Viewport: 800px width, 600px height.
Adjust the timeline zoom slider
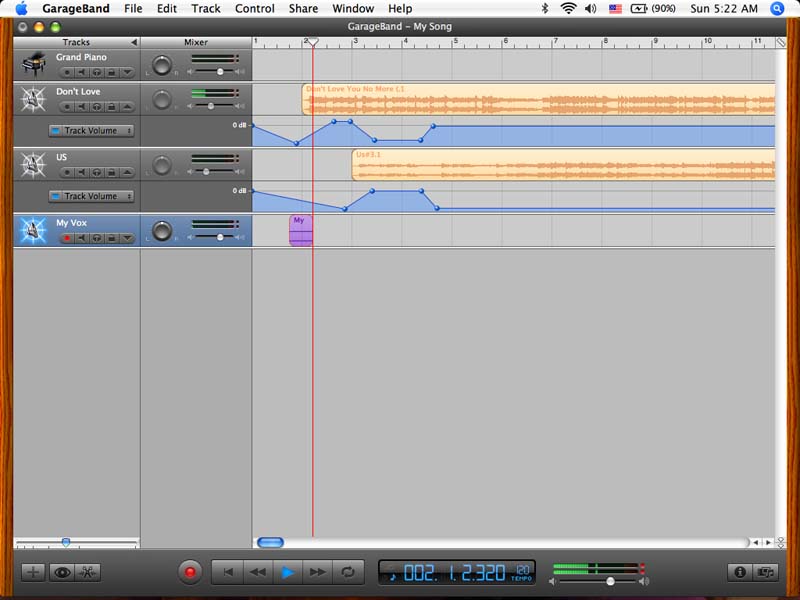(x=66, y=542)
